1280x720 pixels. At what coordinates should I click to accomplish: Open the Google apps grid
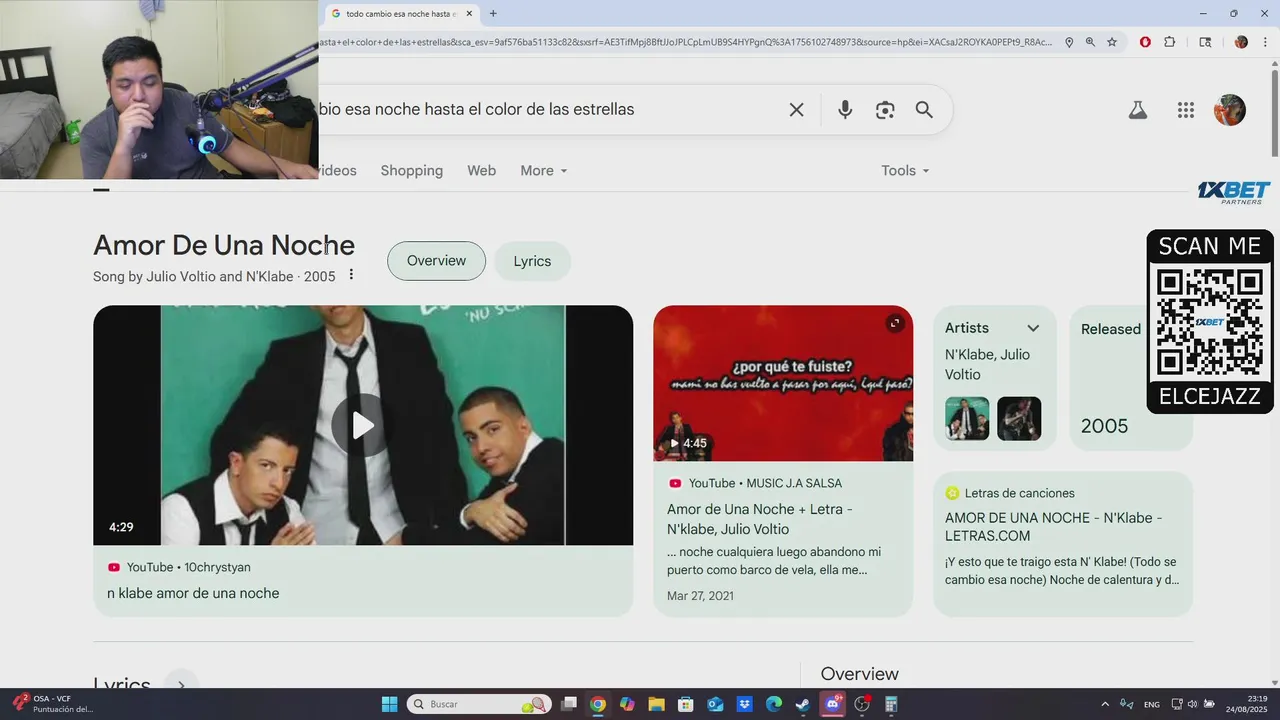1186,110
